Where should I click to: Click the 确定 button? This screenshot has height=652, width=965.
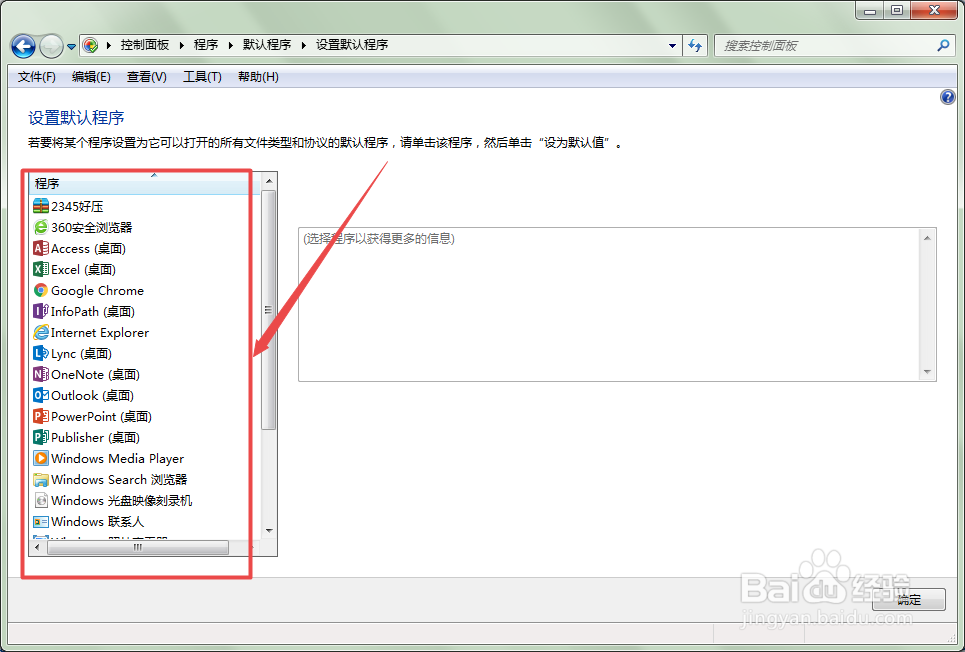[908, 600]
